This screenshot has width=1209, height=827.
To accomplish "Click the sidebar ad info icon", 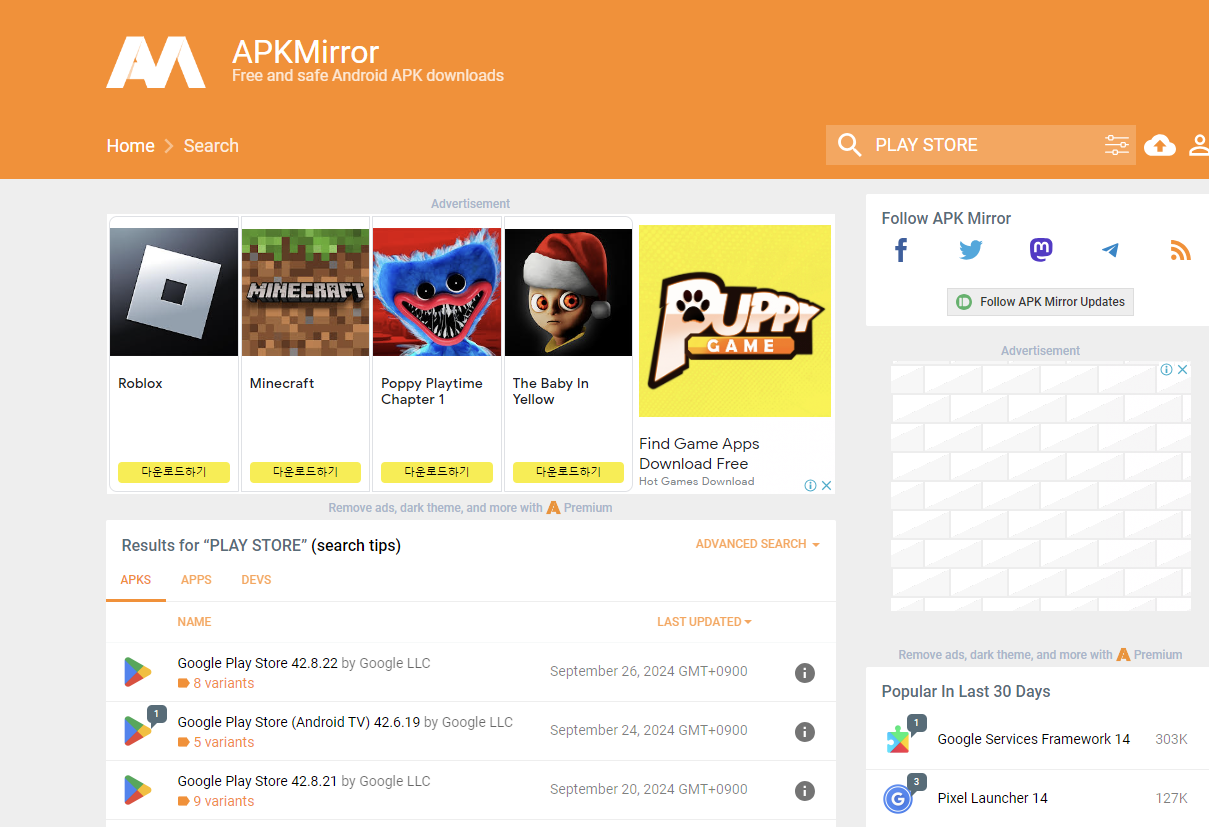I will tap(1166, 370).
